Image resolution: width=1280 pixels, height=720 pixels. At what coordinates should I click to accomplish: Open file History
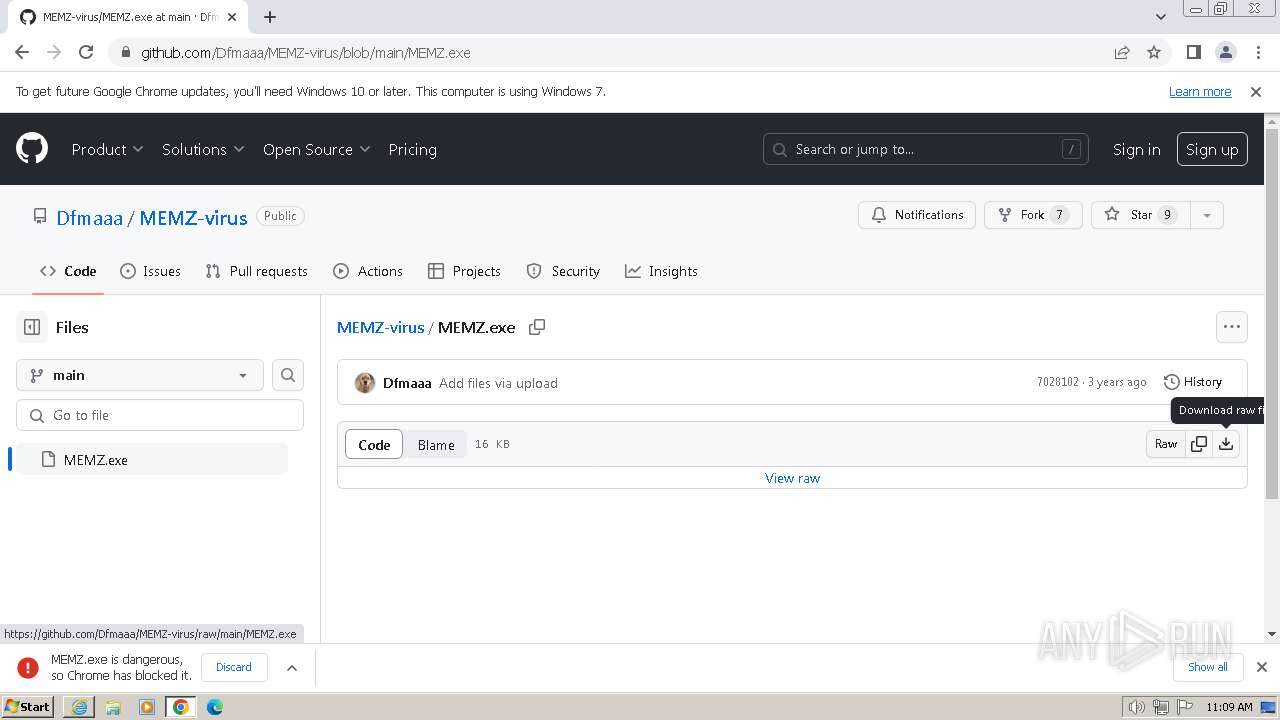1193,382
